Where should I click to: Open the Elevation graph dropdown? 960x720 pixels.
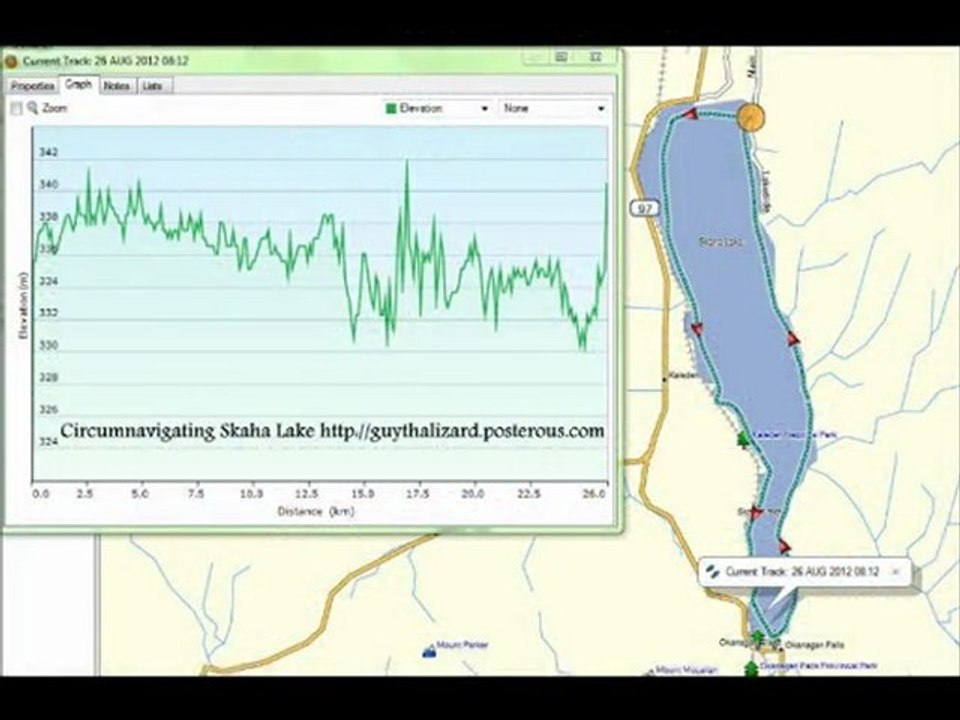point(438,108)
